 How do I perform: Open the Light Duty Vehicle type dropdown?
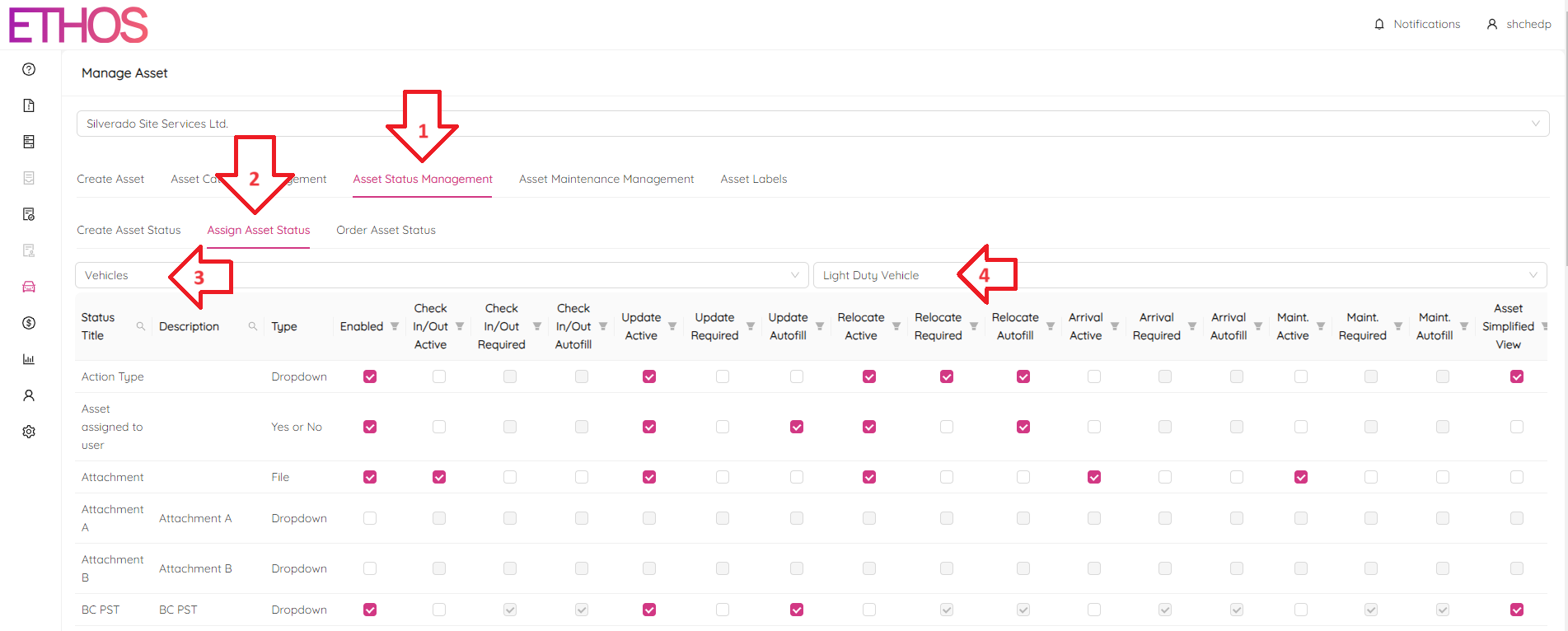tap(1180, 275)
